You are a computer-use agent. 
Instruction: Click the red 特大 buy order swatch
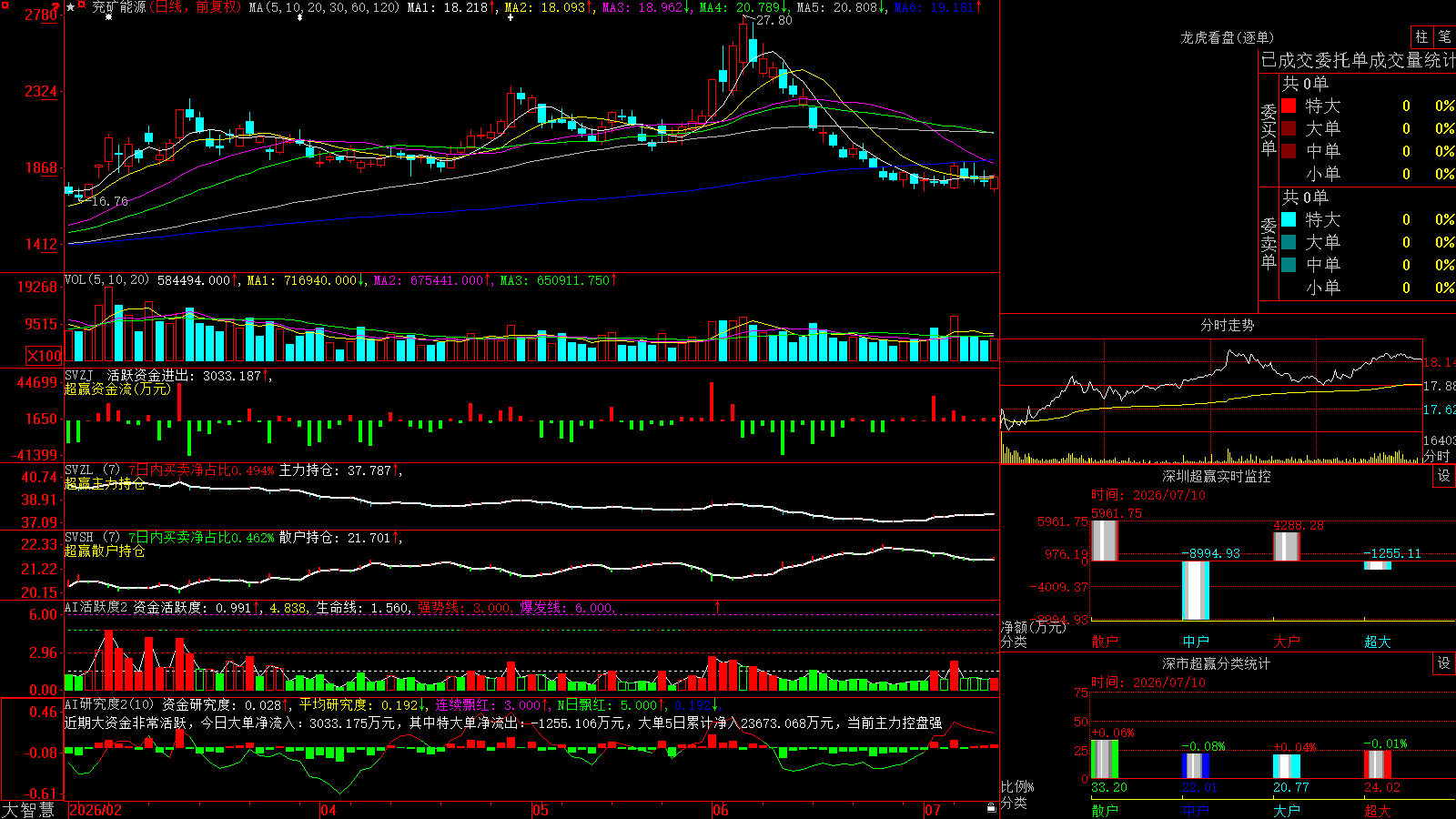1289,106
